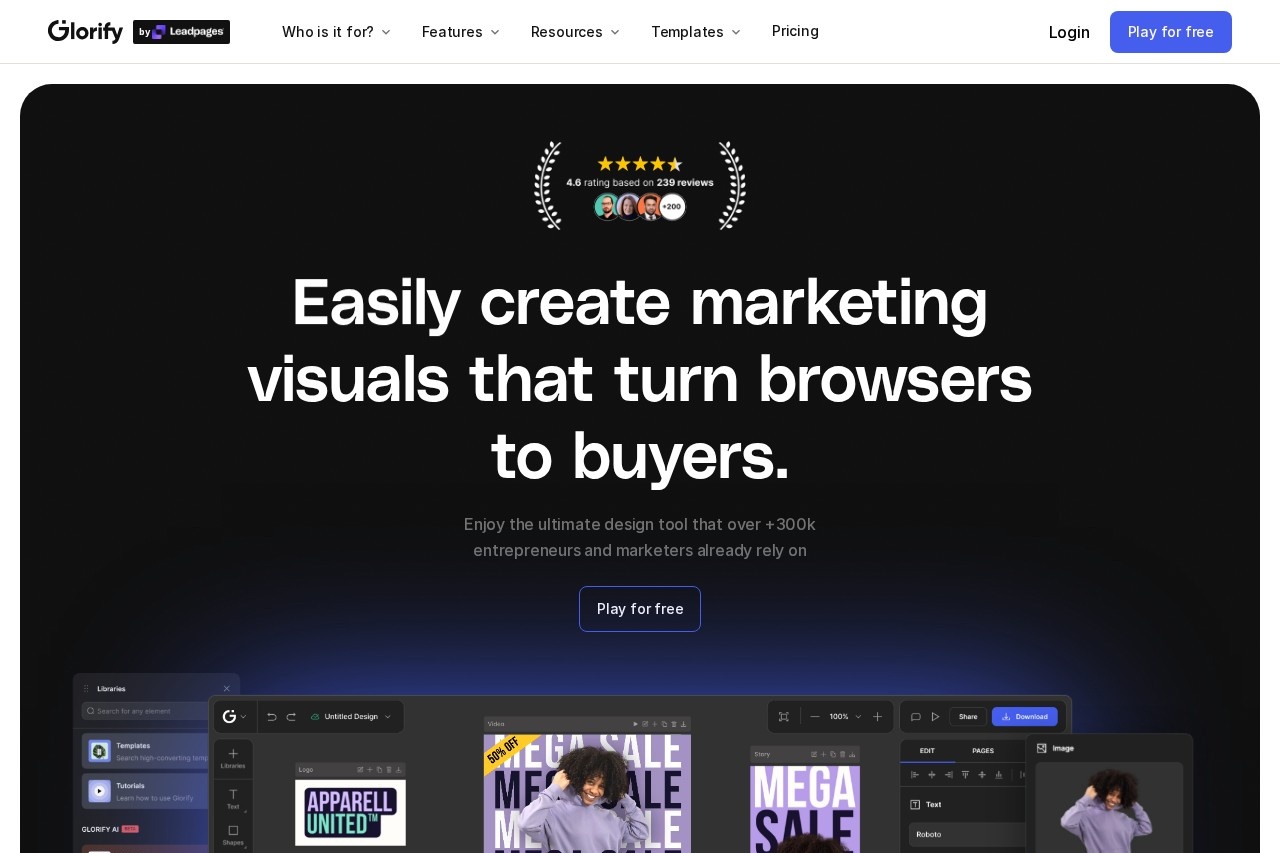Click the Login link
The width and height of the screenshot is (1280, 853).
[1069, 32]
